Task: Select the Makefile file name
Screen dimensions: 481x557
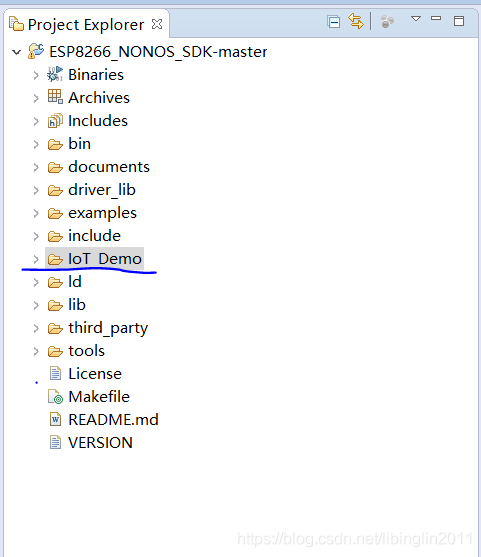Action: click(x=99, y=397)
